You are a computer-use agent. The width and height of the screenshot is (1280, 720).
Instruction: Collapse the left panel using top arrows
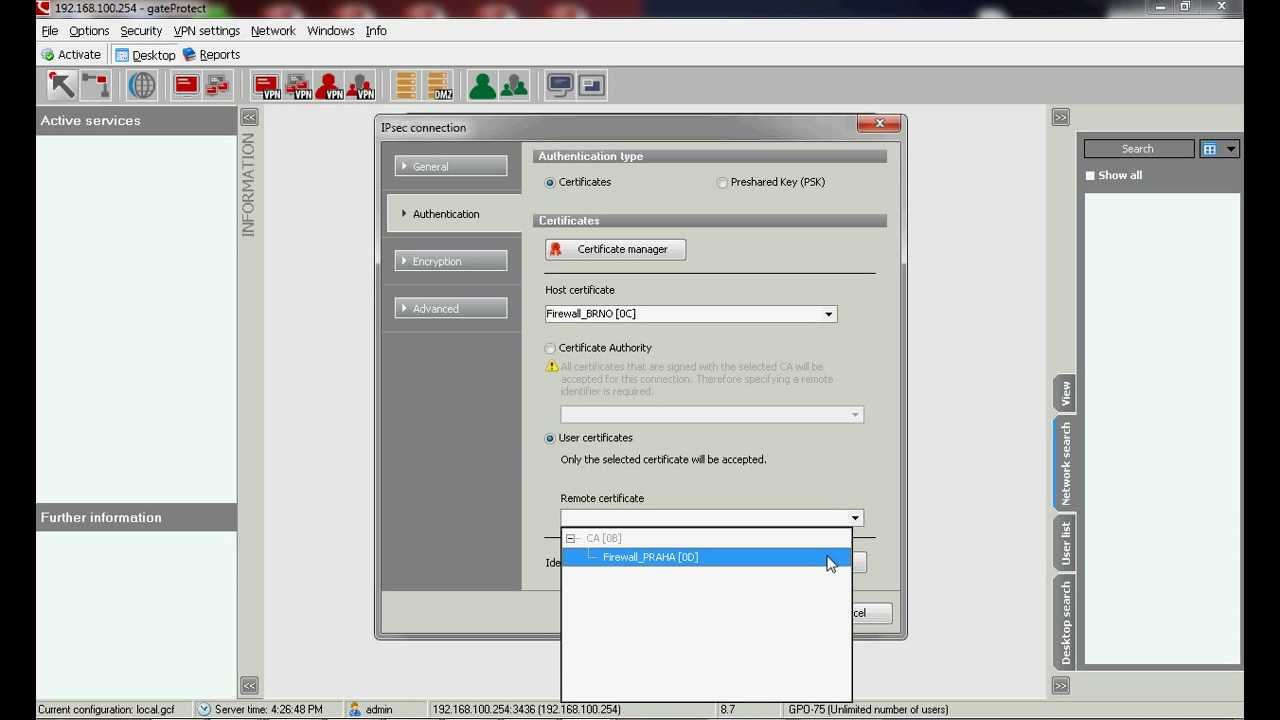[x=249, y=117]
